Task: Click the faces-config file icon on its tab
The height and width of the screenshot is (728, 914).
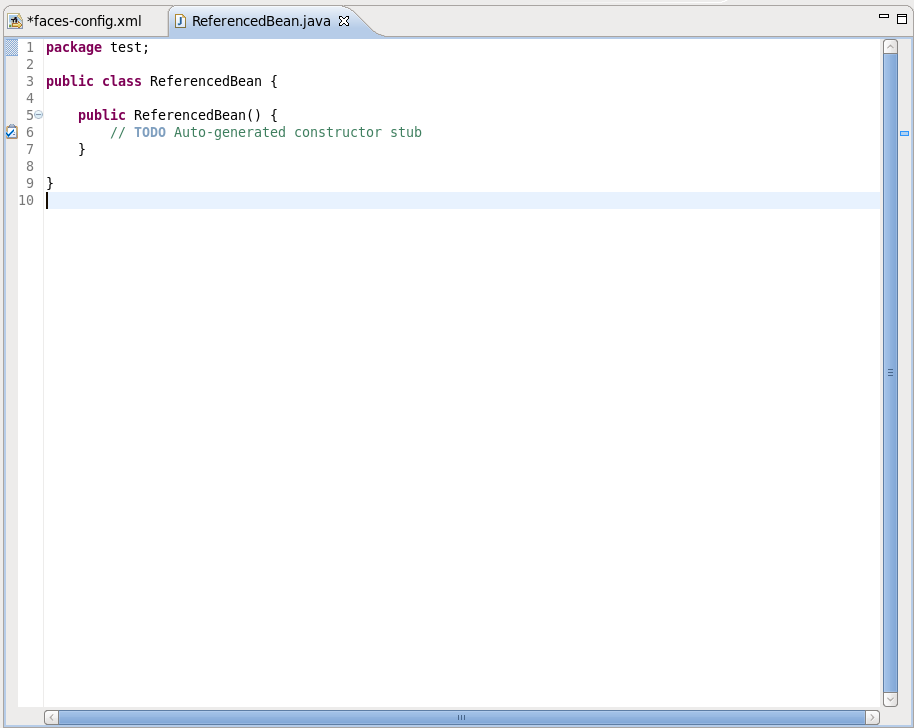Action: pos(15,20)
